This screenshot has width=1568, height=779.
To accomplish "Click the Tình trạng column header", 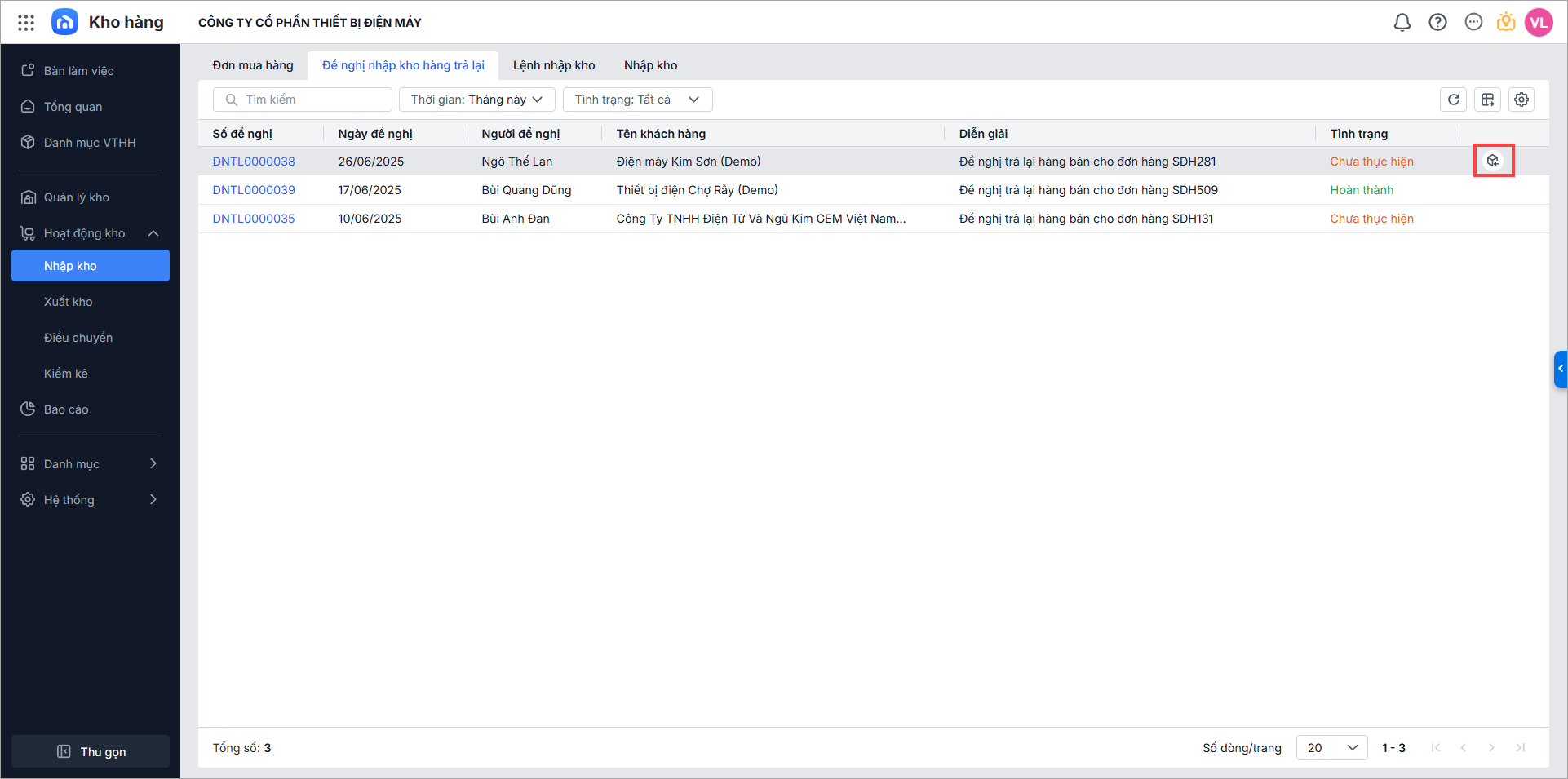I will pos(1358,134).
